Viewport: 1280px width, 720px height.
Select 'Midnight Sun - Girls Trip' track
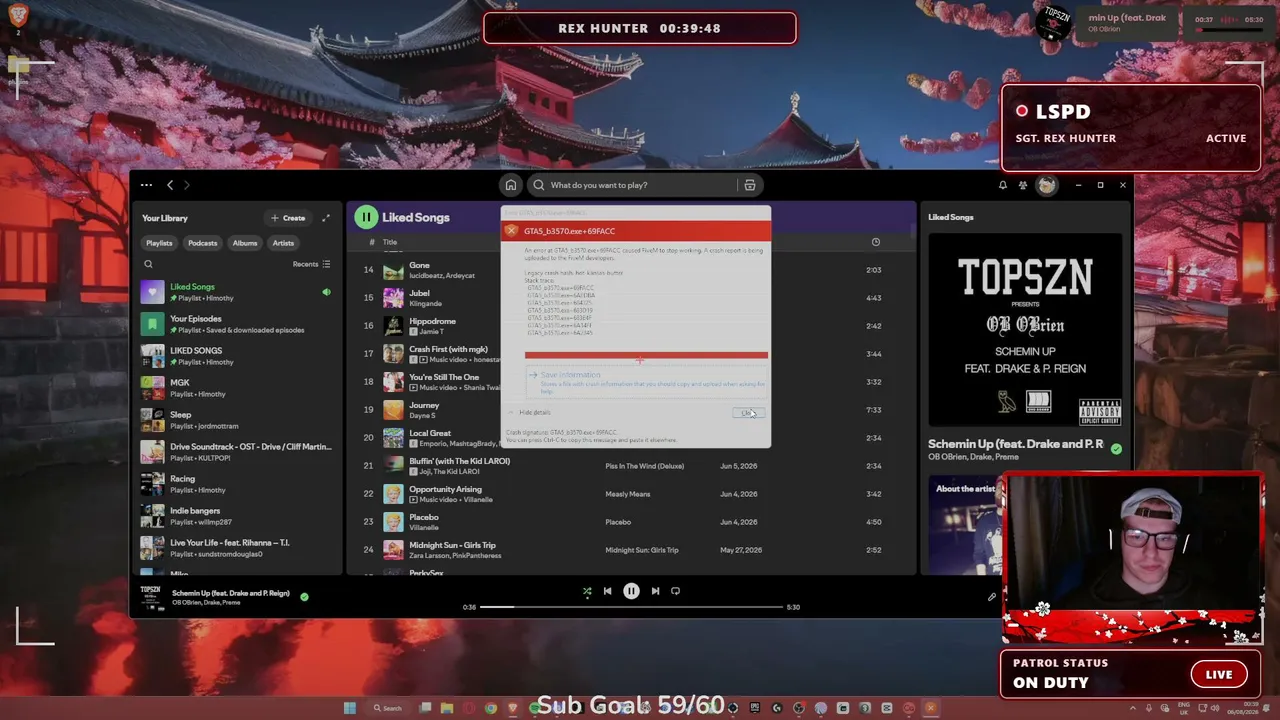(x=452, y=545)
